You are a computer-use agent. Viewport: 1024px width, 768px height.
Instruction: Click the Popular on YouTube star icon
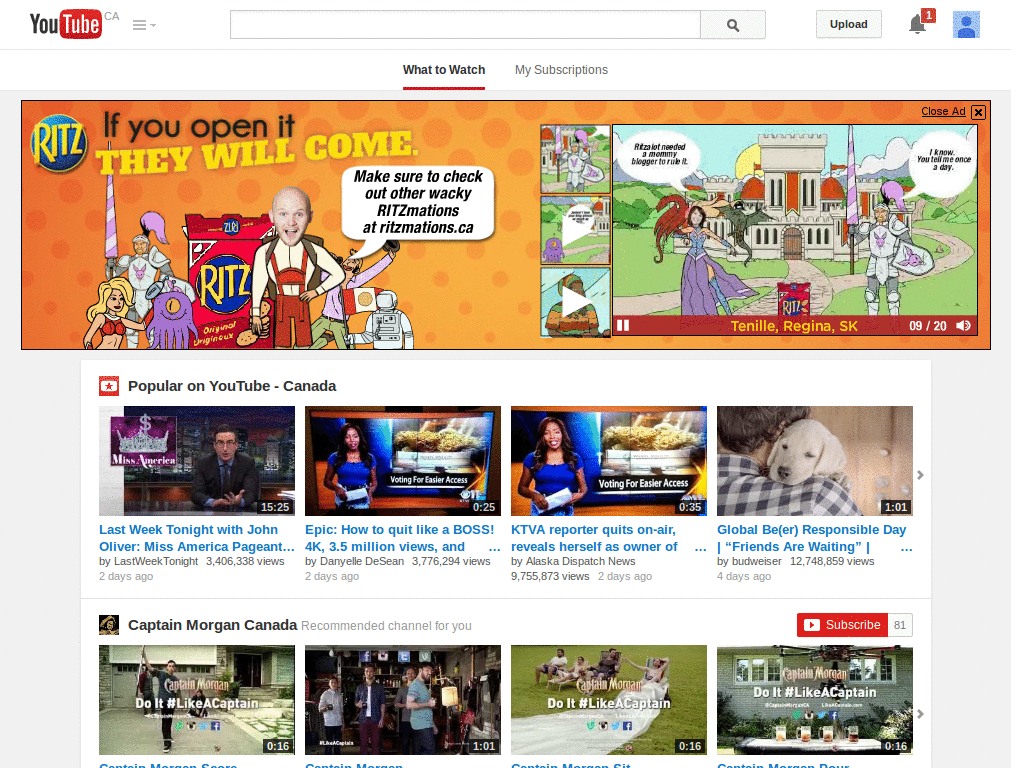pos(109,386)
